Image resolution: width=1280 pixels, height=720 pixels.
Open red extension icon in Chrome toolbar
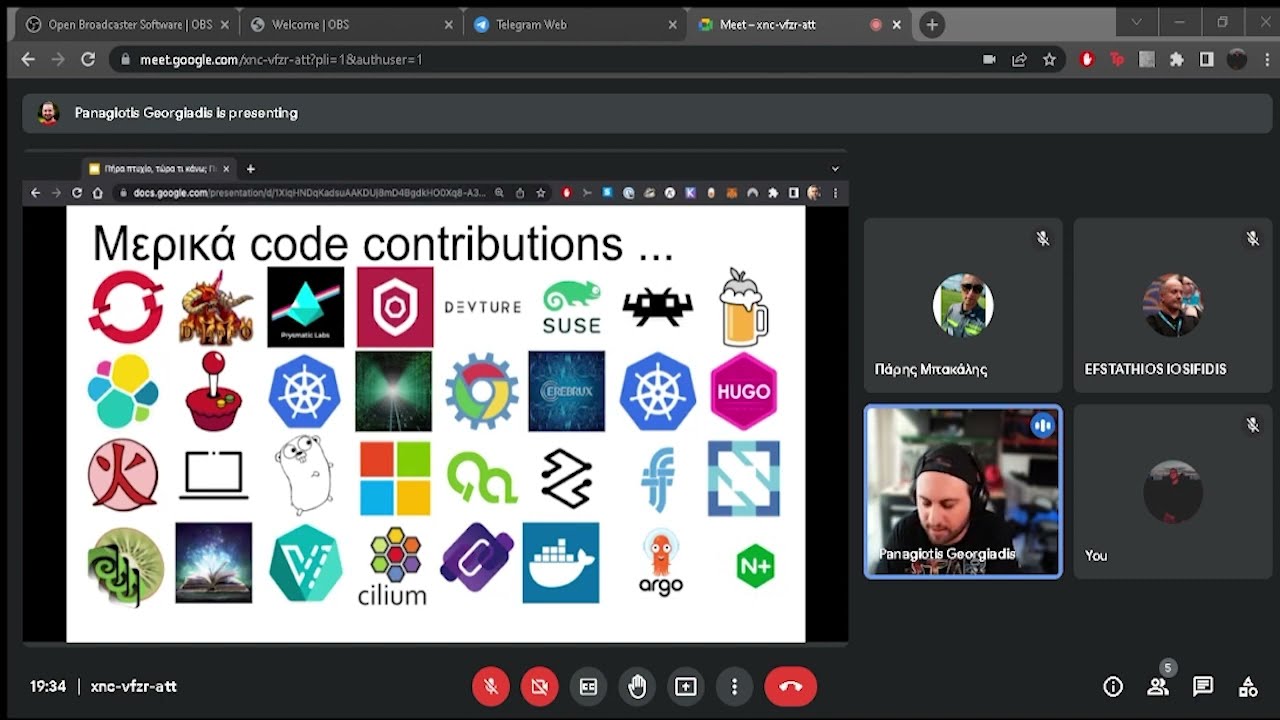tap(1087, 60)
